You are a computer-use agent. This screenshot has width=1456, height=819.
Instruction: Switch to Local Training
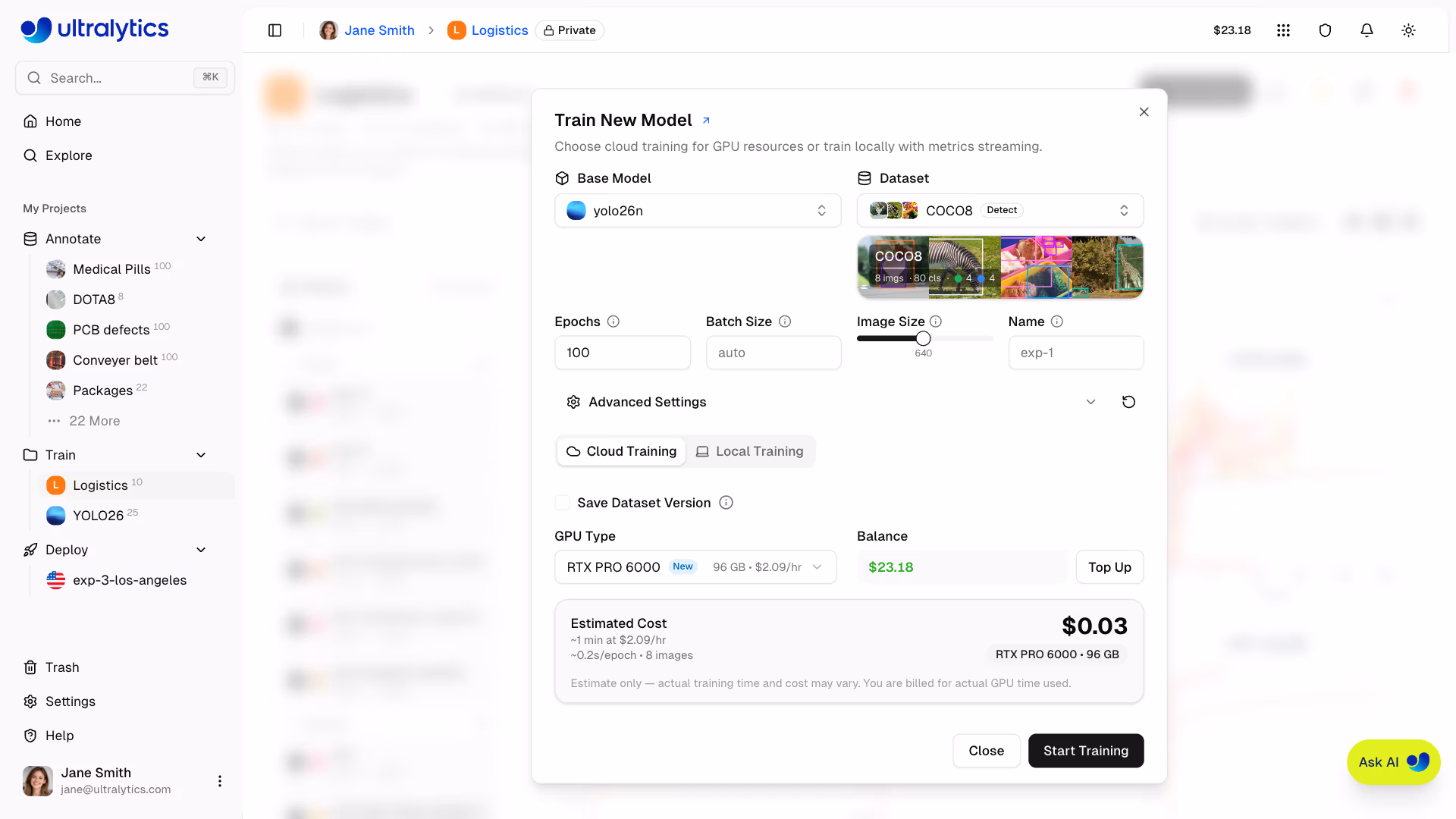click(x=750, y=451)
